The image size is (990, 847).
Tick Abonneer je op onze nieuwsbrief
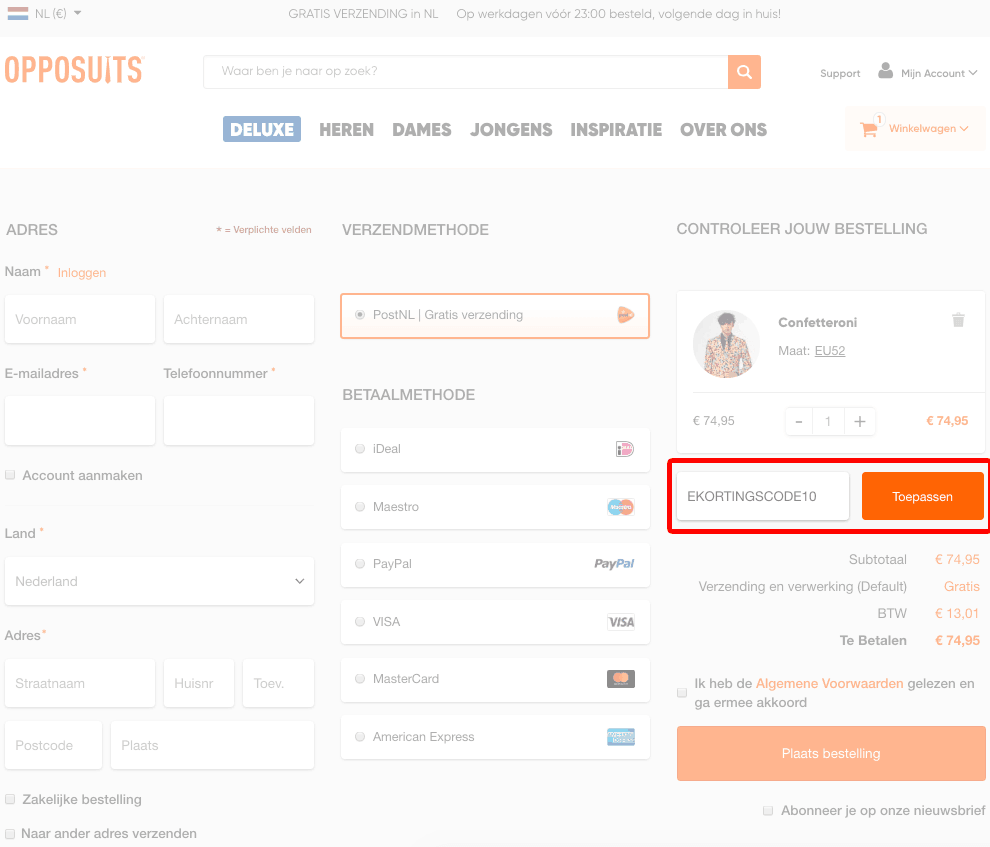[x=768, y=810]
